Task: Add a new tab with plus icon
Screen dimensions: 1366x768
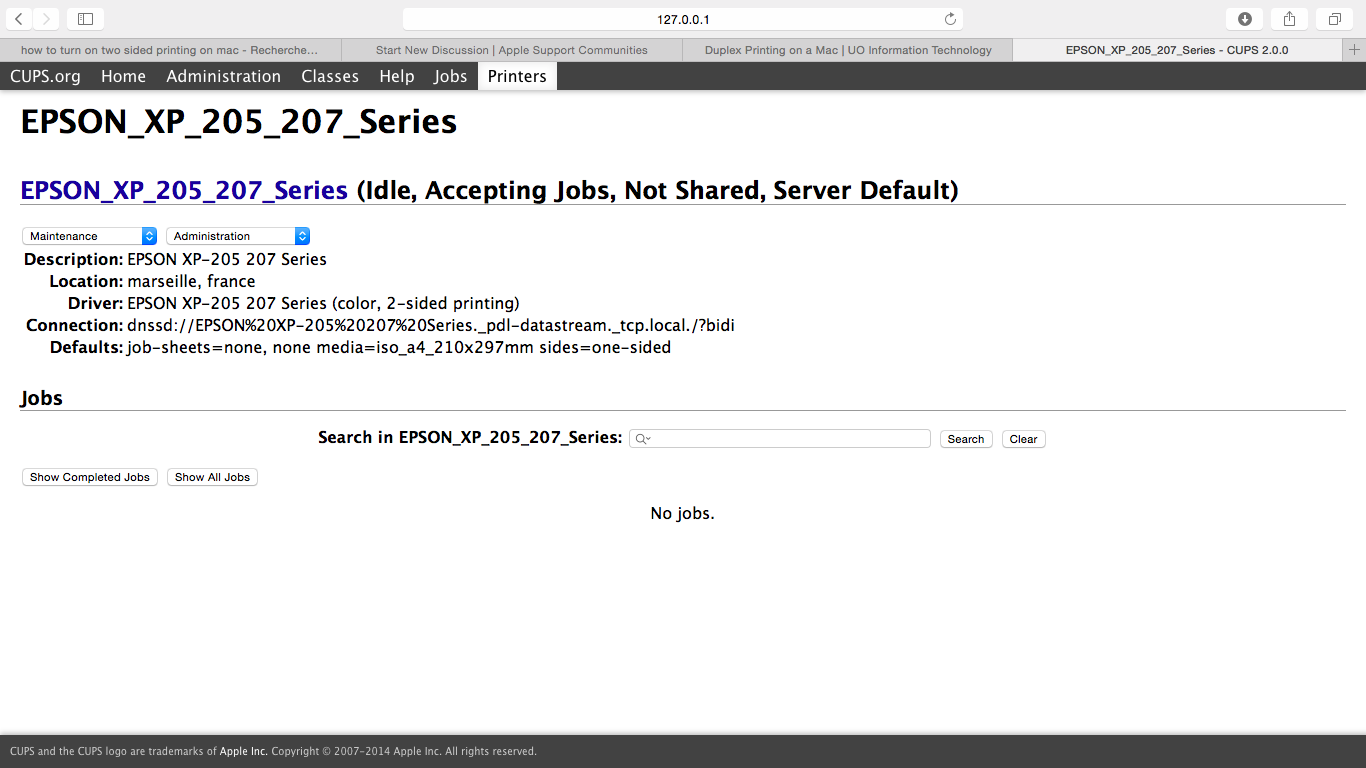Action: click(x=1354, y=50)
